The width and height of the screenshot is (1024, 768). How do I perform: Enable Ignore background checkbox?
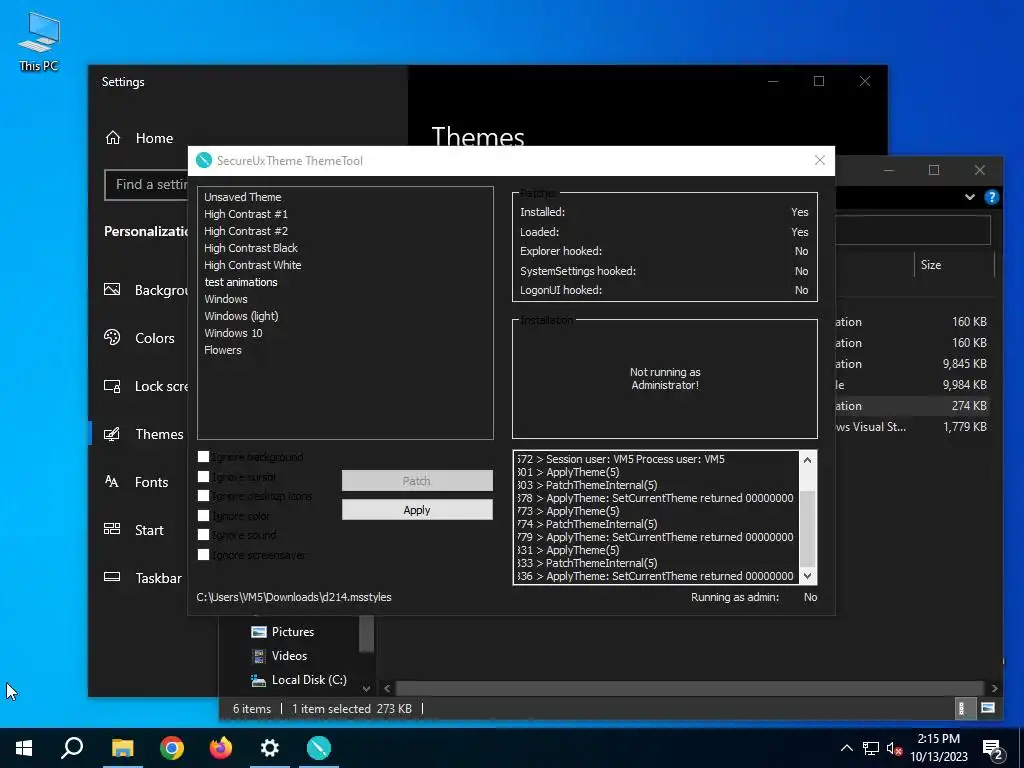[204, 456]
